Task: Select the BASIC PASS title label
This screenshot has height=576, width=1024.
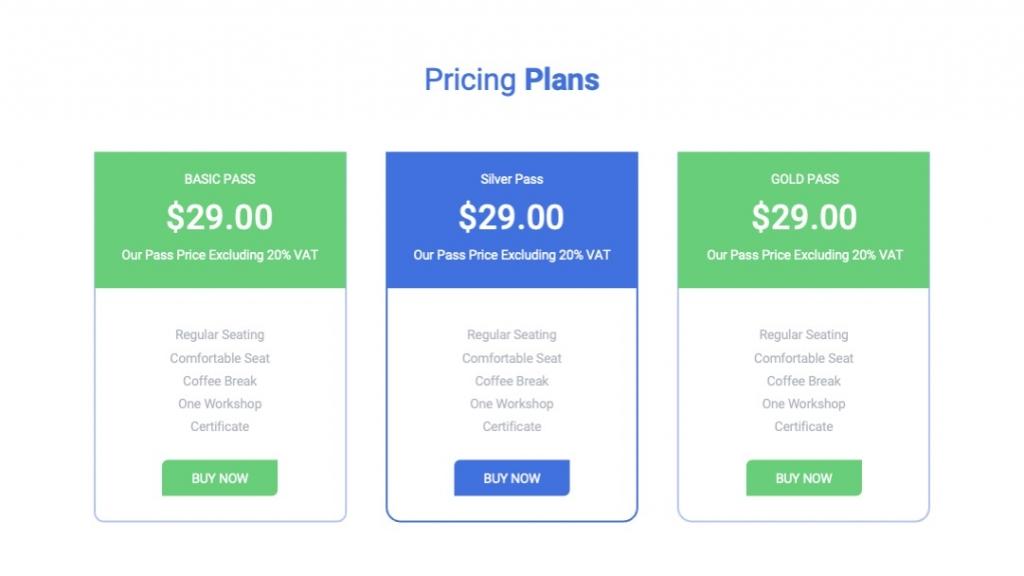Action: 220,179
